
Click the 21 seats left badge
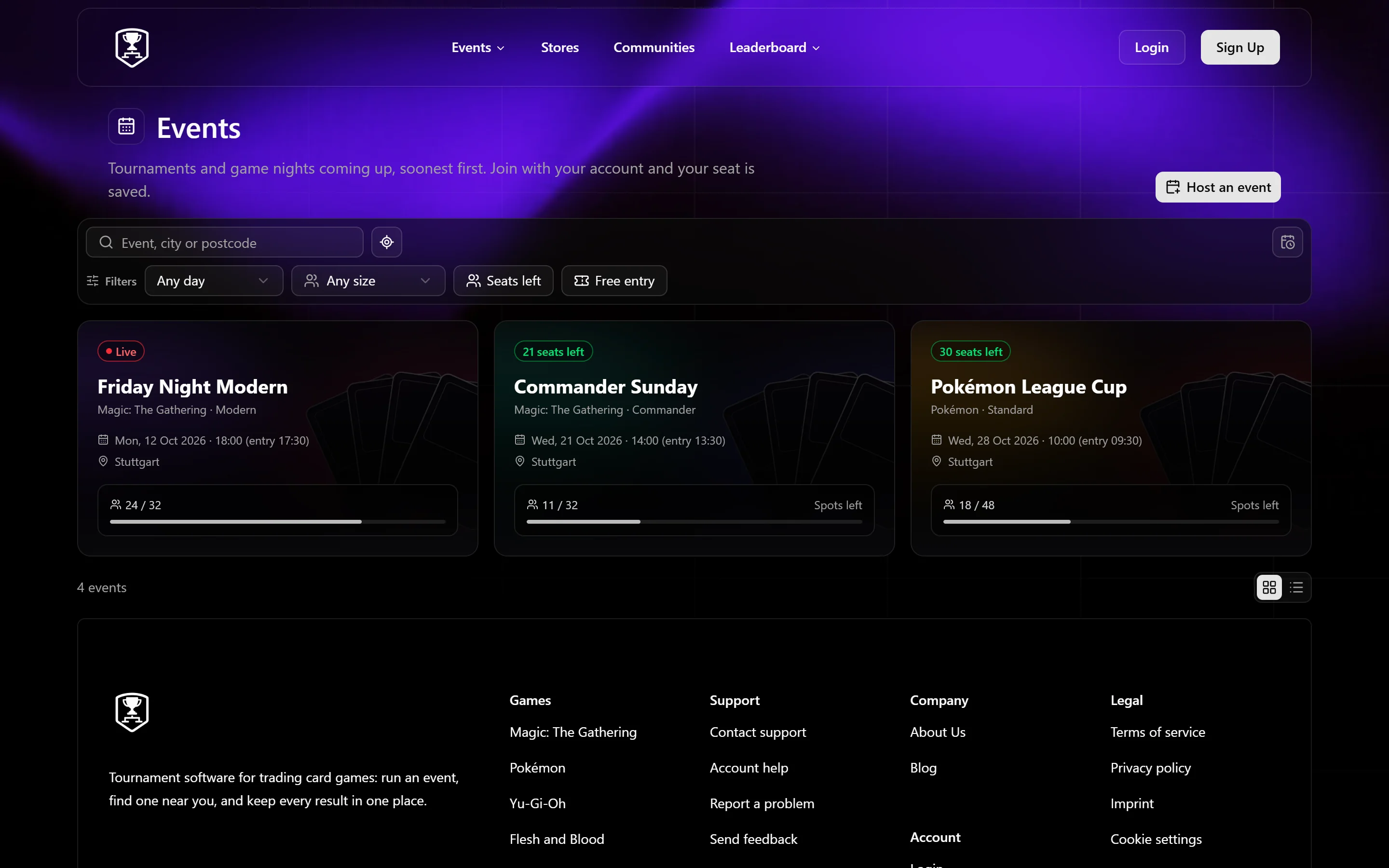pos(553,352)
